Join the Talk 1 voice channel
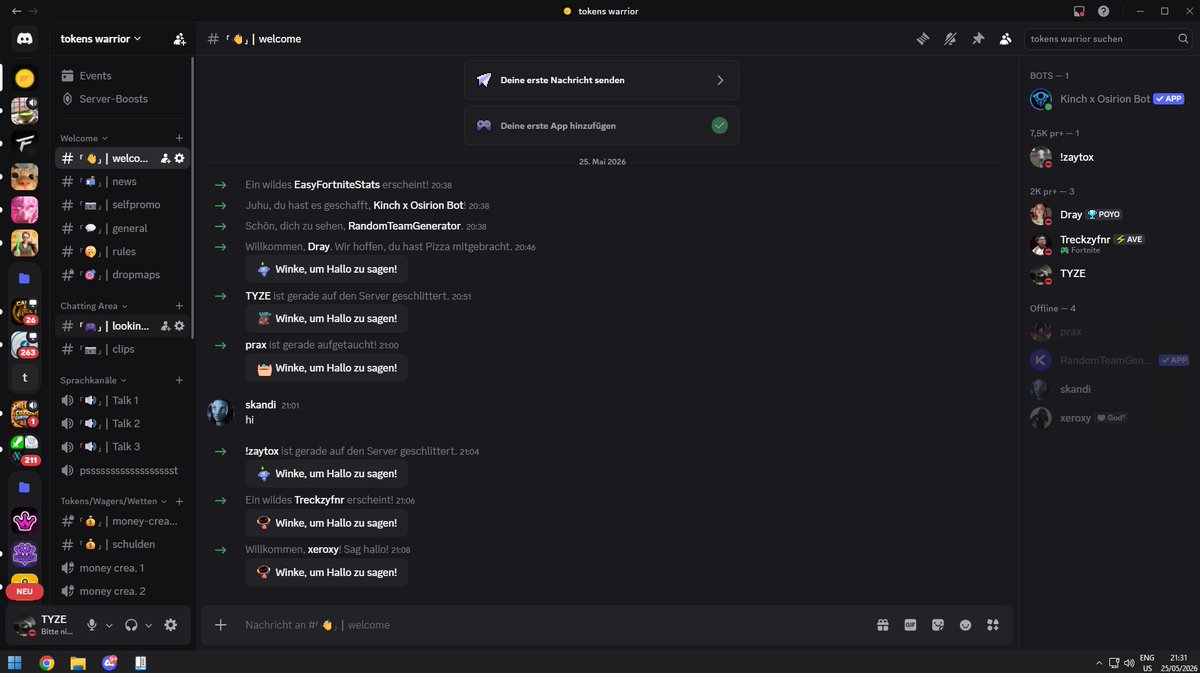This screenshot has width=1200, height=673. (124, 400)
